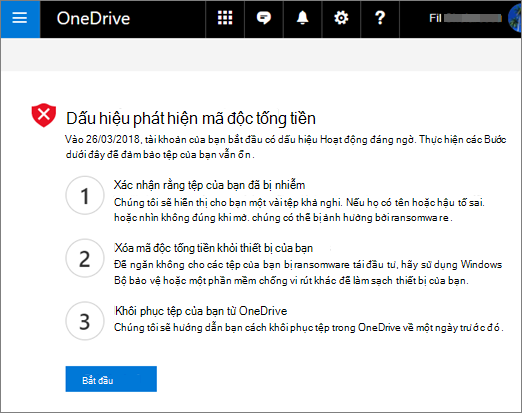Click the Bắt đầu button
Screen dimensions: 522x413
tap(111, 379)
